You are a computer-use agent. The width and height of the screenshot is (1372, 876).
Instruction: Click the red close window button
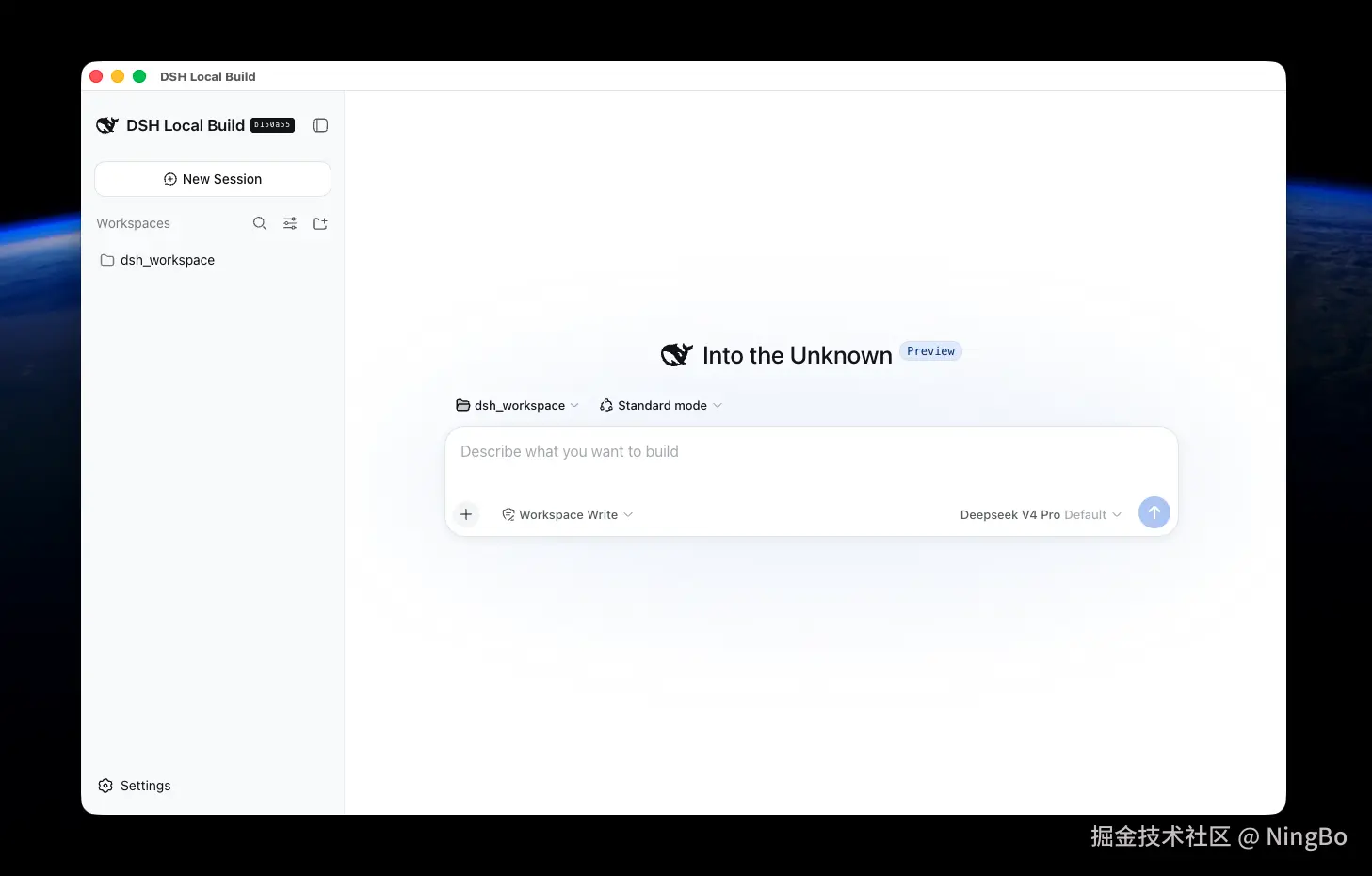point(96,76)
